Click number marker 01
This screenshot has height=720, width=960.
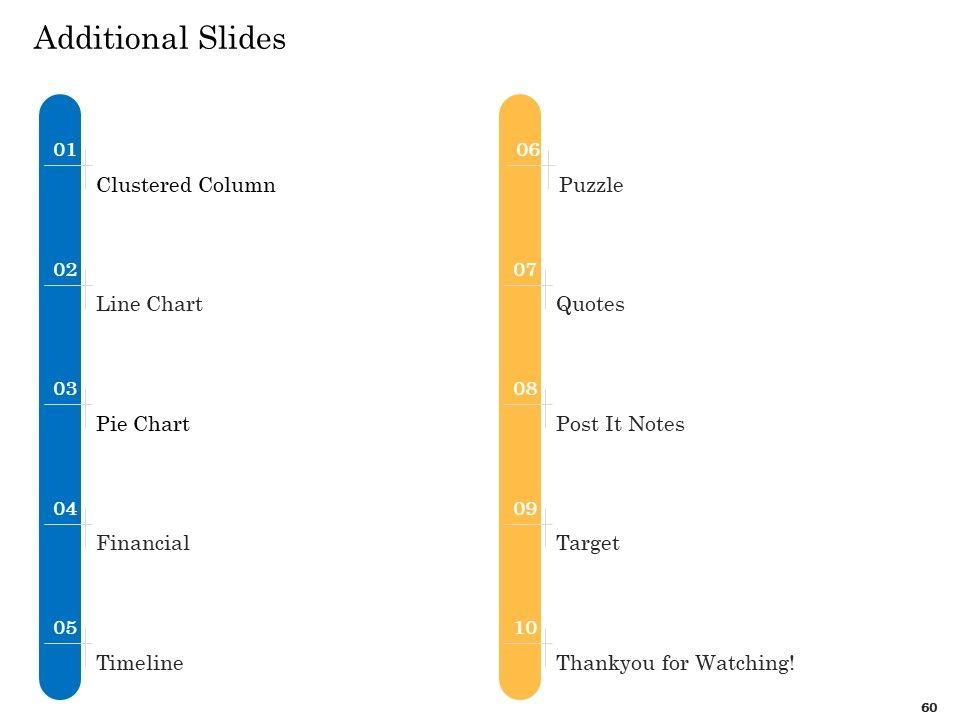click(65, 150)
